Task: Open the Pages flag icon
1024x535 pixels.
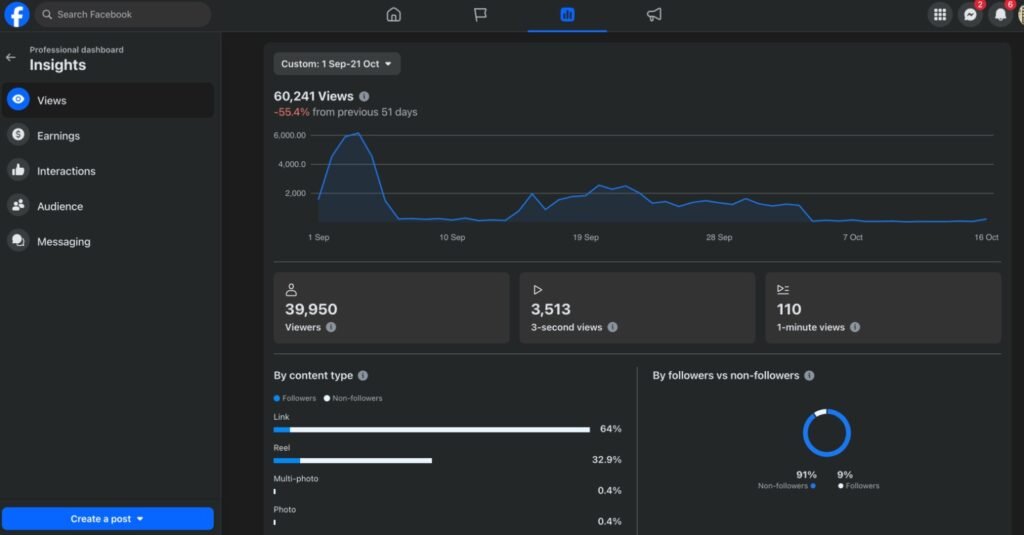Action: coord(480,15)
